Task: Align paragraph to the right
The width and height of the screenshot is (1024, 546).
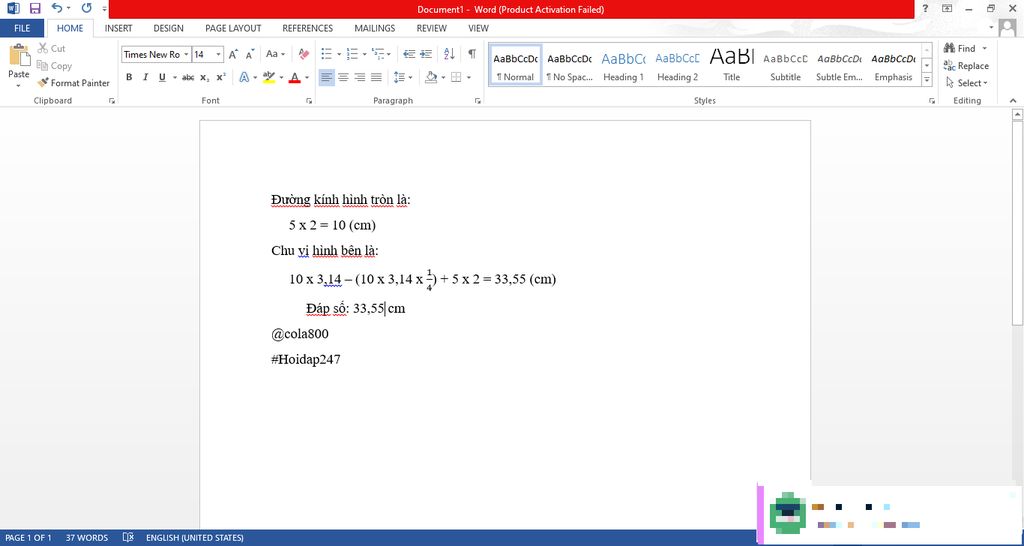Action: [359, 77]
